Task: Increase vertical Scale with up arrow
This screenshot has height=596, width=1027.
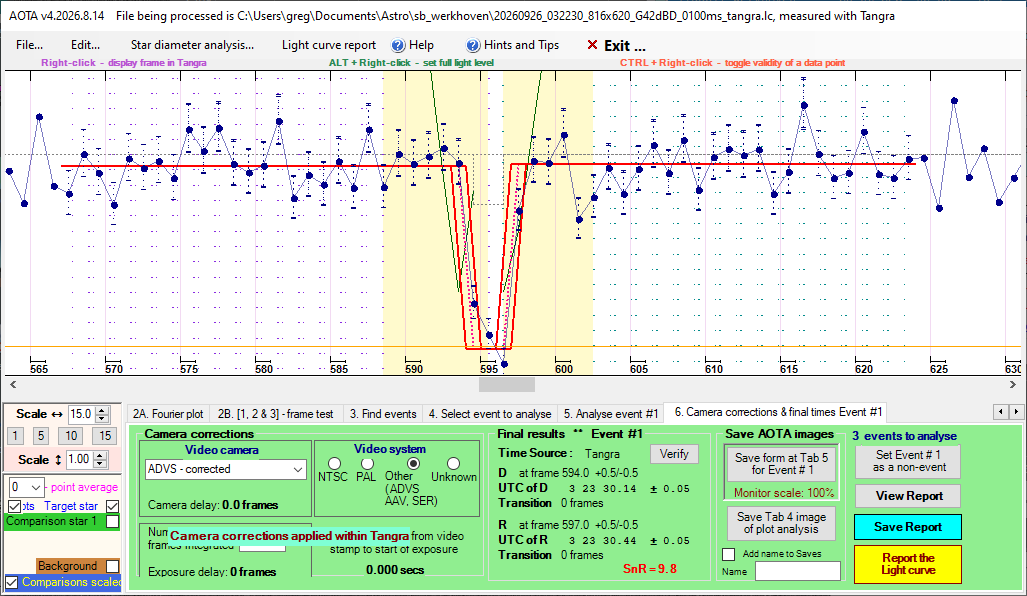Action: pyautogui.click(x=100, y=456)
